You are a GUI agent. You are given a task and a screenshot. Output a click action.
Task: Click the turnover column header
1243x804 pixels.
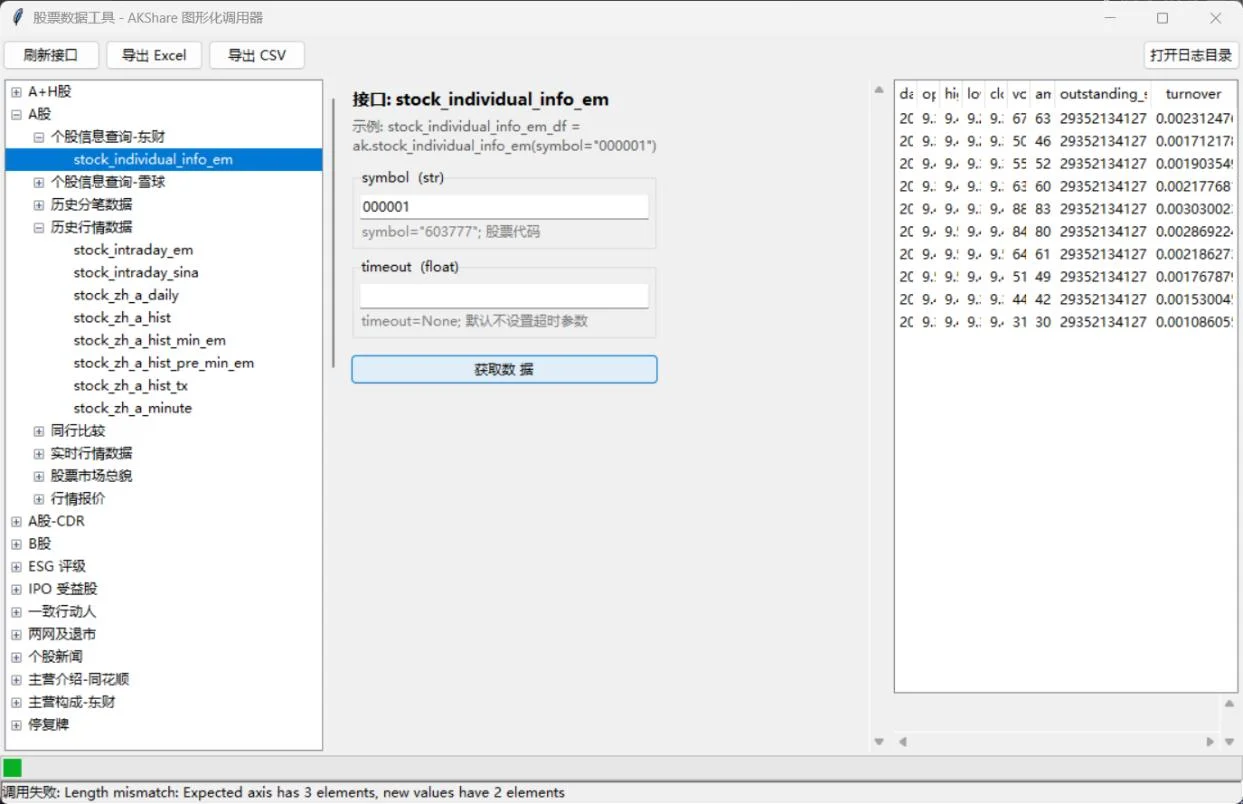[x=1193, y=94]
